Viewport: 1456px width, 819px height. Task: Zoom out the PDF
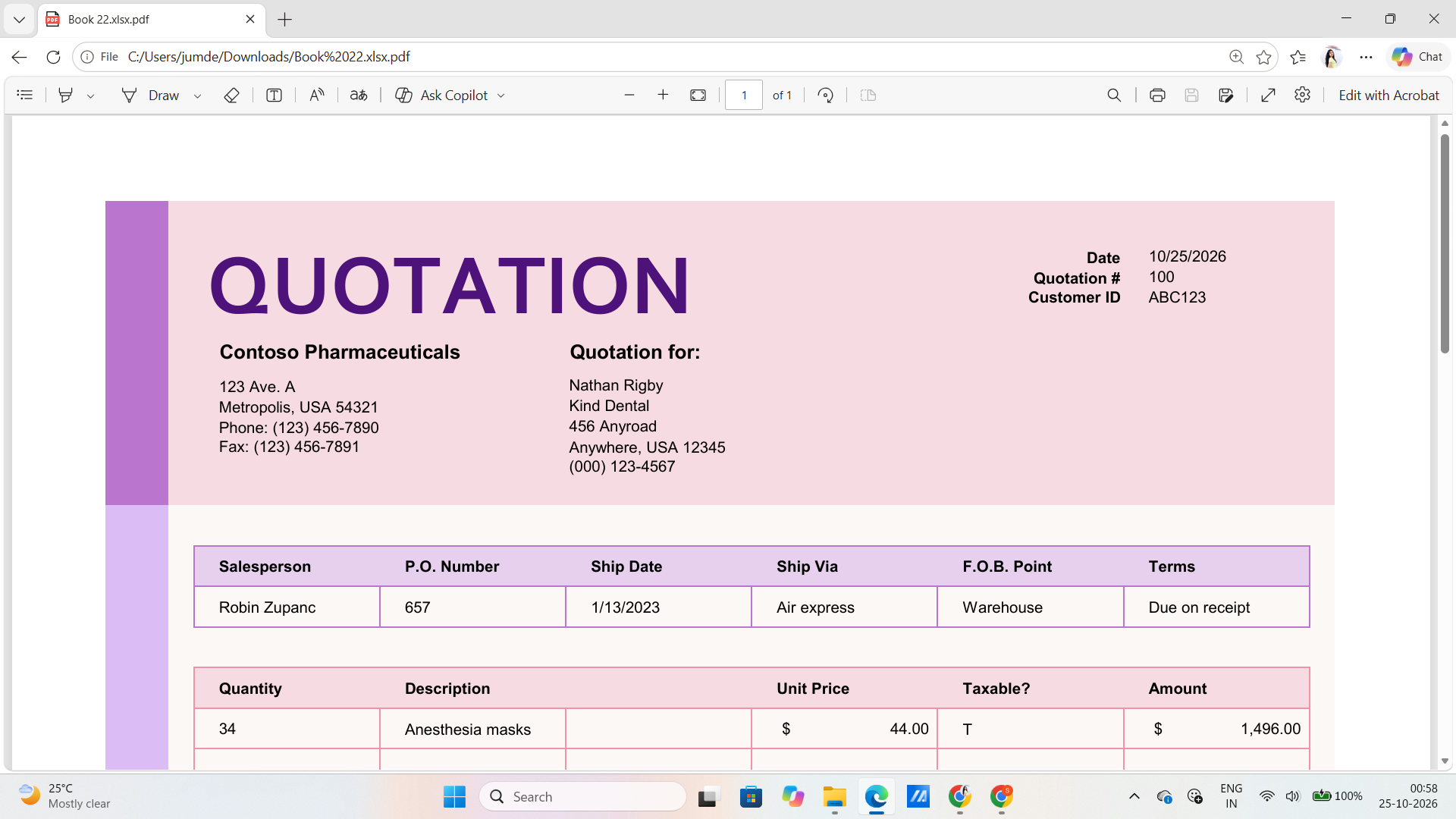tap(629, 95)
